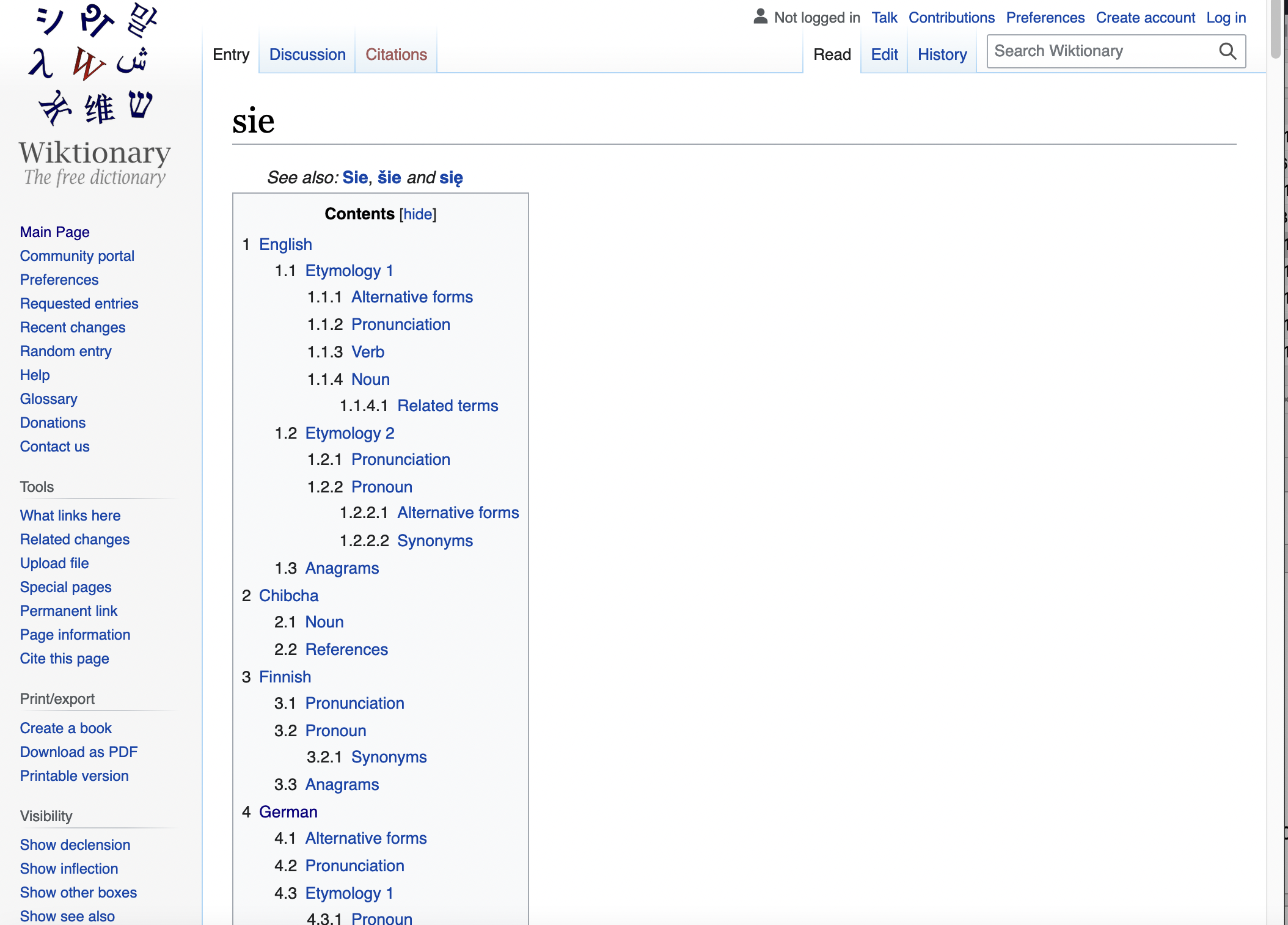
Task: Show inflection tables
Action: click(x=69, y=868)
